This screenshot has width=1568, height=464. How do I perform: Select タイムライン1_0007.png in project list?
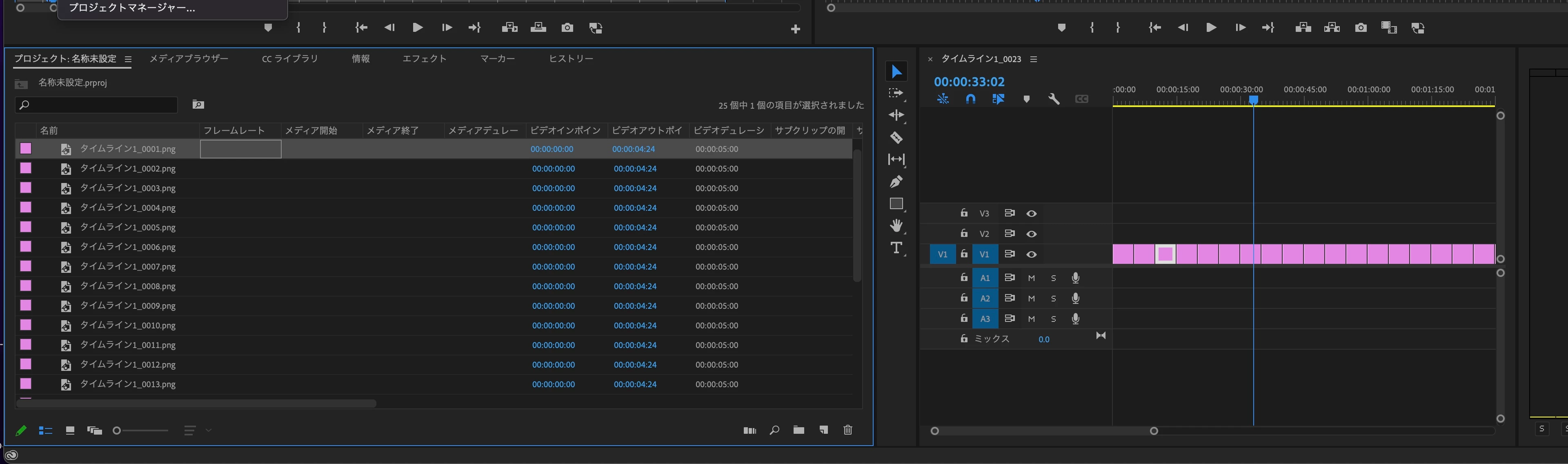(x=128, y=267)
